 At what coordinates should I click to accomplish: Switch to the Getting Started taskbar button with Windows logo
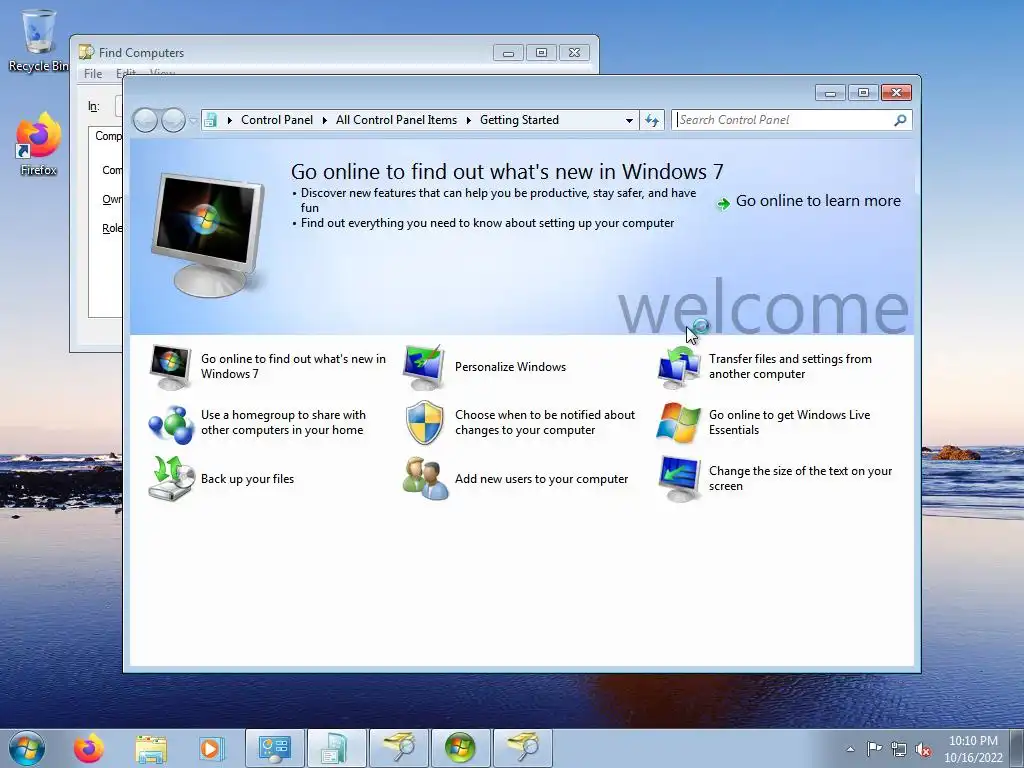tap(460, 748)
